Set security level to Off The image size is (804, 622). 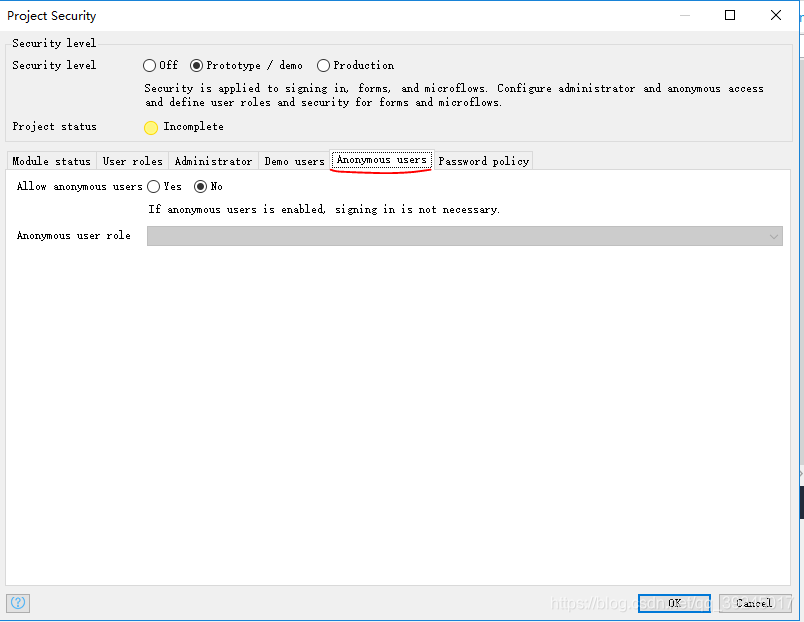(150, 66)
